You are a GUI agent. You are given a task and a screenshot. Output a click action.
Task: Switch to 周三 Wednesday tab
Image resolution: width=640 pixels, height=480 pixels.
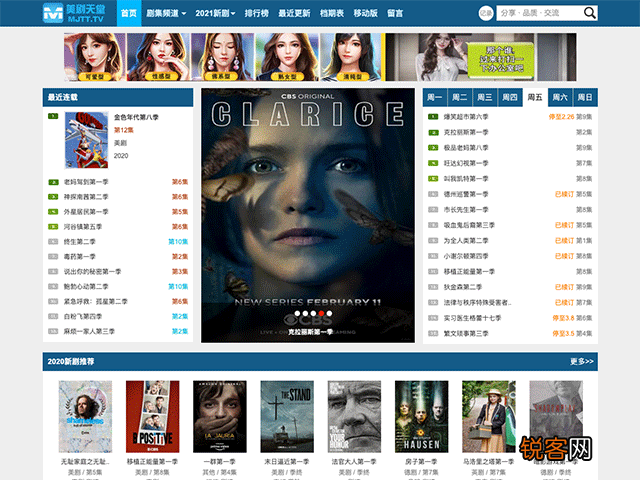(485, 97)
